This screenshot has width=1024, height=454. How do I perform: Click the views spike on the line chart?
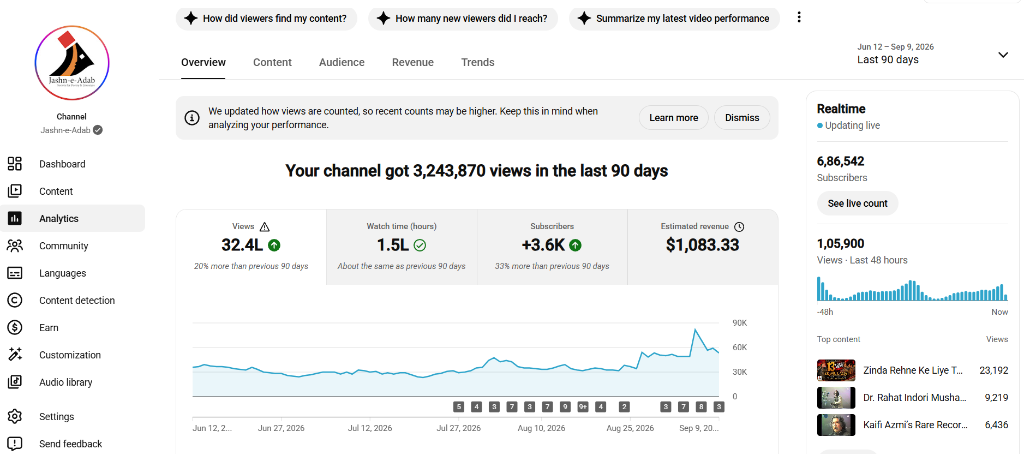[x=696, y=330]
